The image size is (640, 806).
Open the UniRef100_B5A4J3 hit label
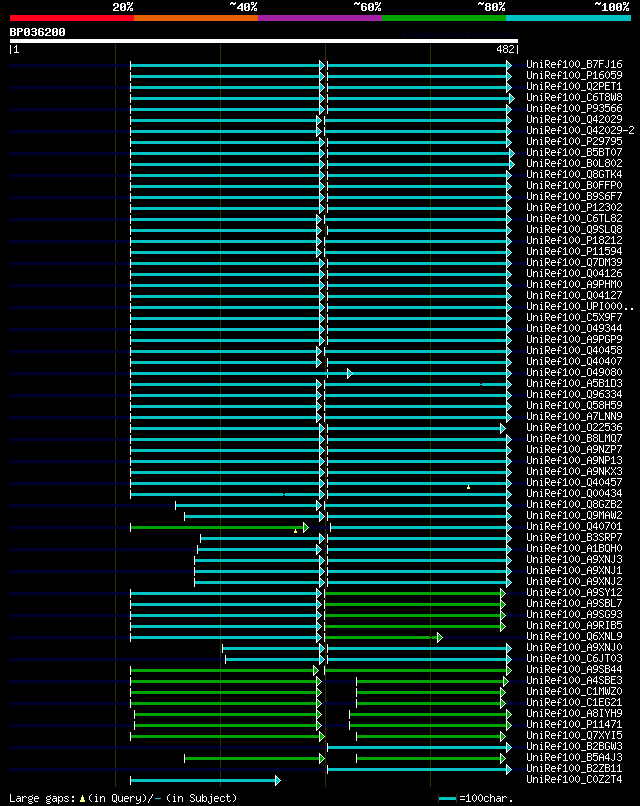[574, 757]
